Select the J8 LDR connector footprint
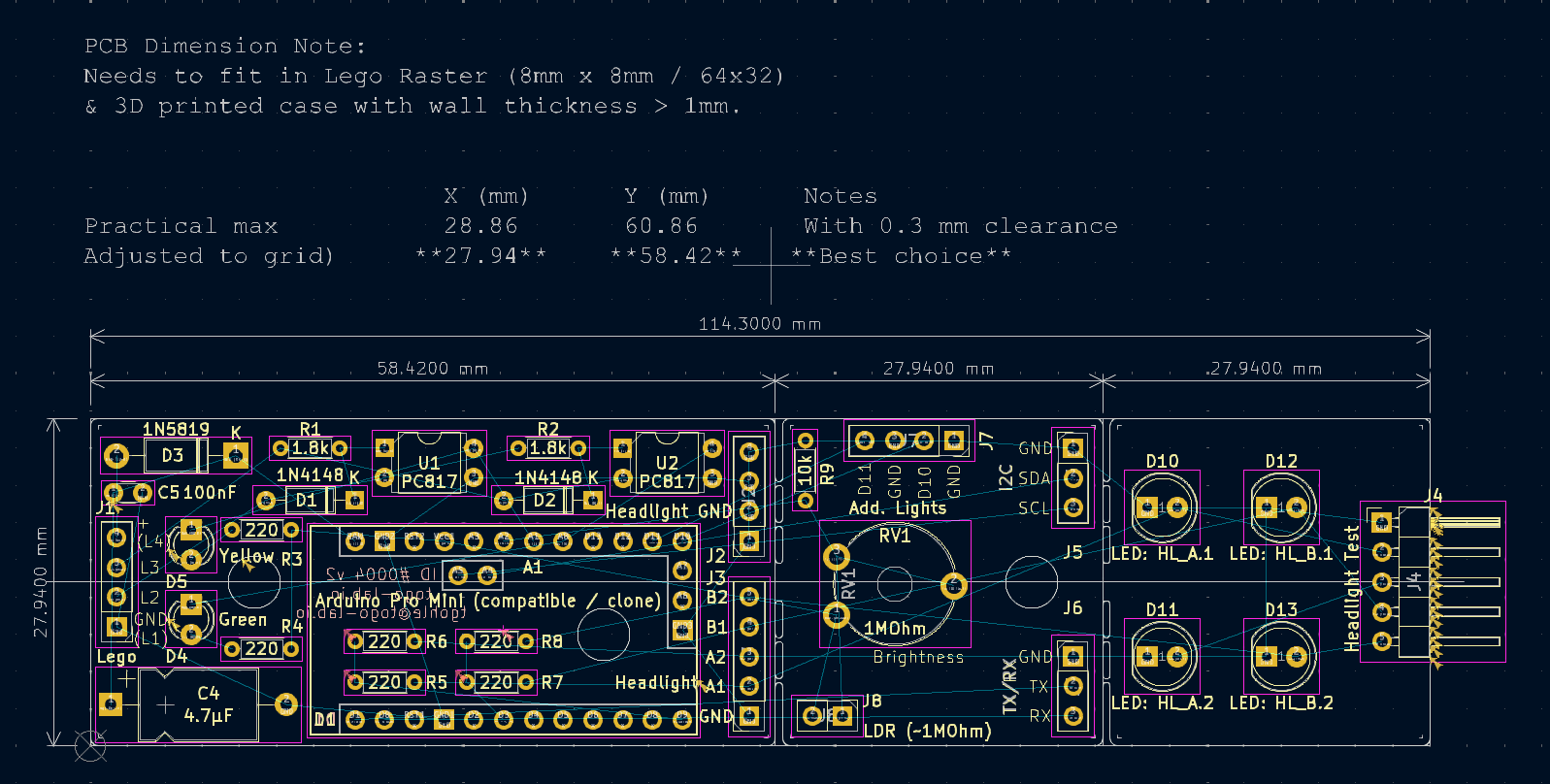The height and width of the screenshot is (784, 1550). point(827,716)
